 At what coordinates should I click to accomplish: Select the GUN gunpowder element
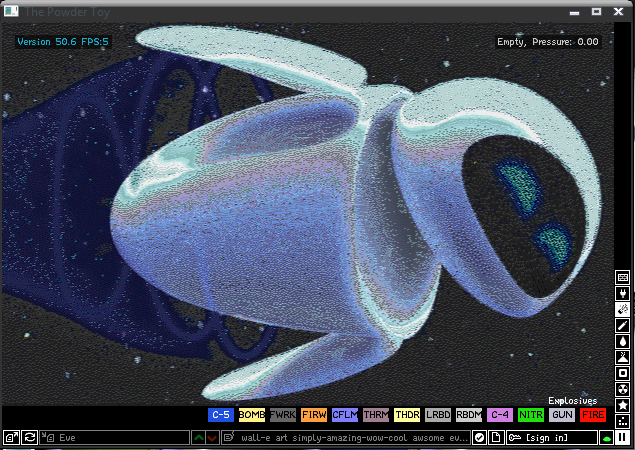point(562,415)
